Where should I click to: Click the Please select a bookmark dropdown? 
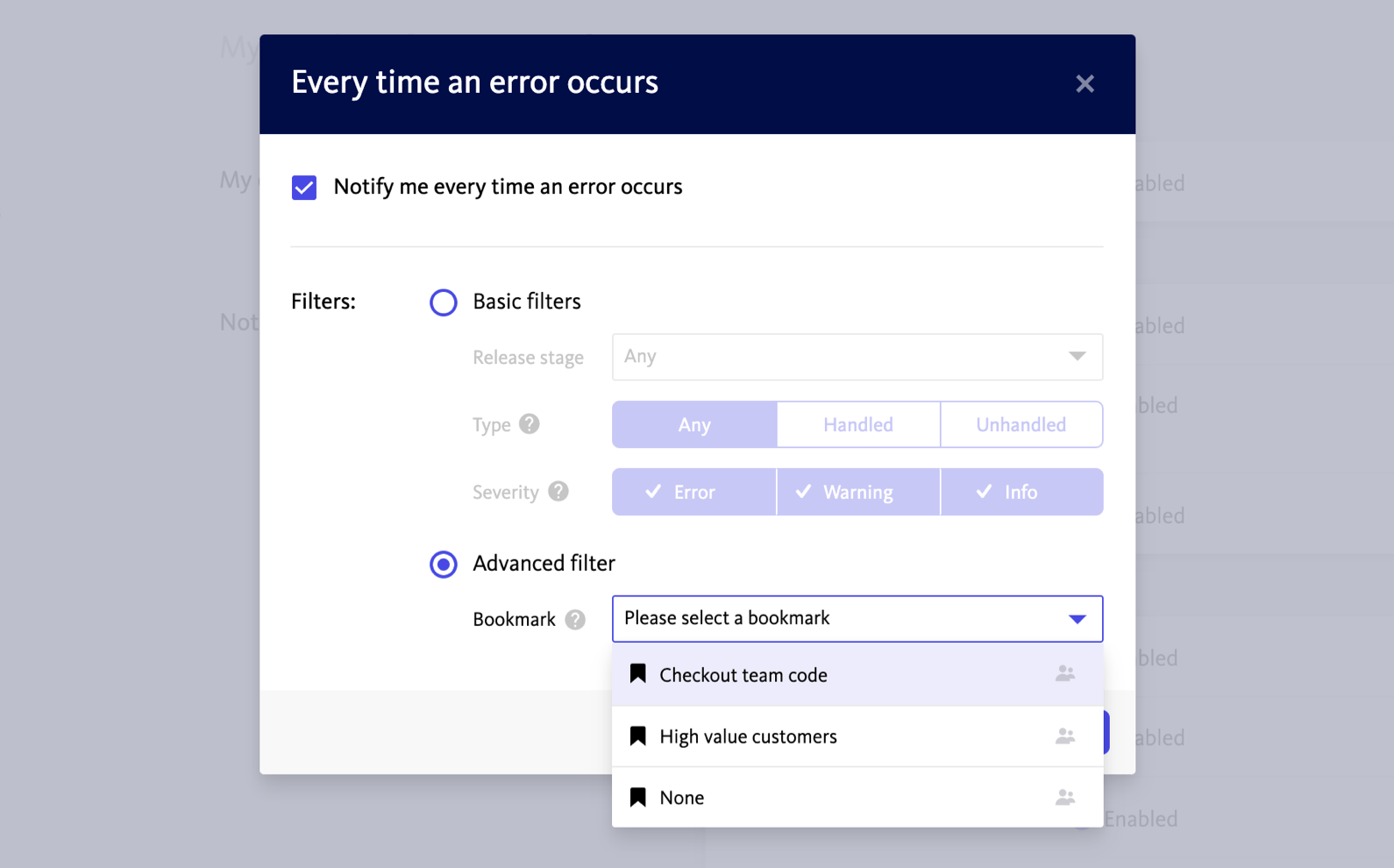[x=857, y=619]
